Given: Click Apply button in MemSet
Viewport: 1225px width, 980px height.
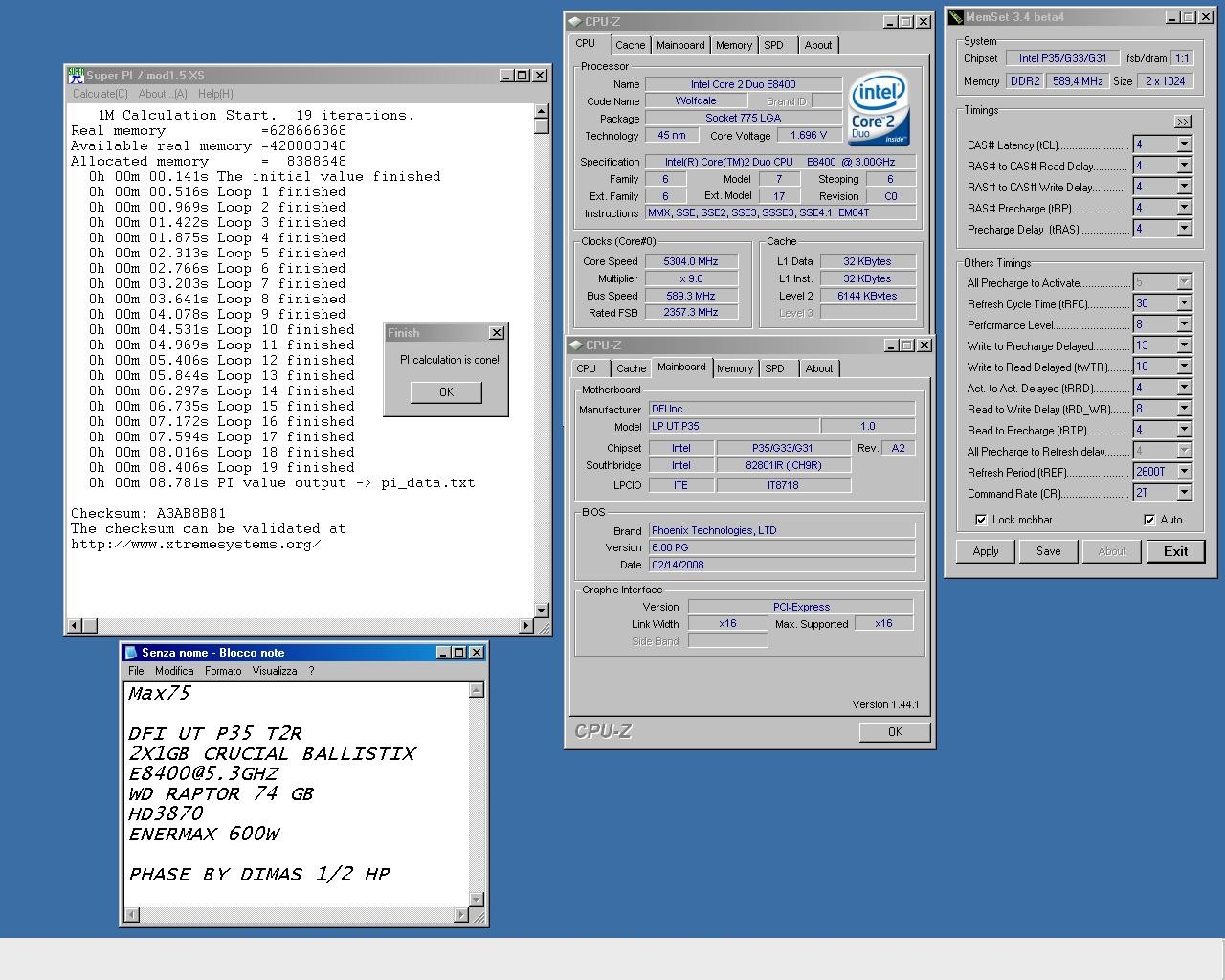Looking at the screenshot, I should (x=986, y=551).
